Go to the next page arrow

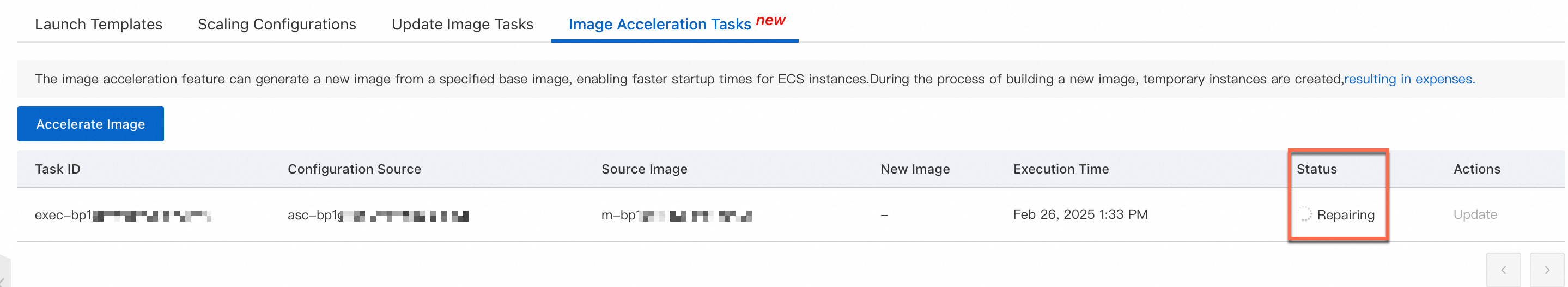1546,270
